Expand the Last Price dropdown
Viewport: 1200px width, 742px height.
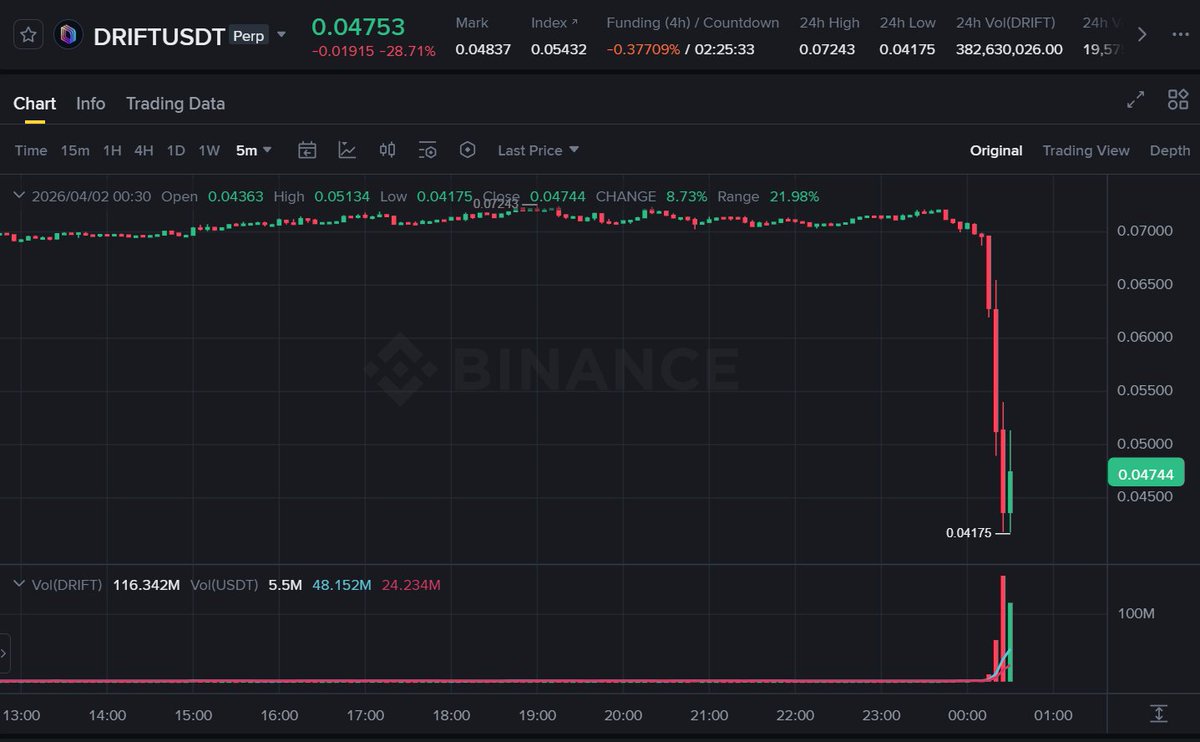(x=538, y=150)
